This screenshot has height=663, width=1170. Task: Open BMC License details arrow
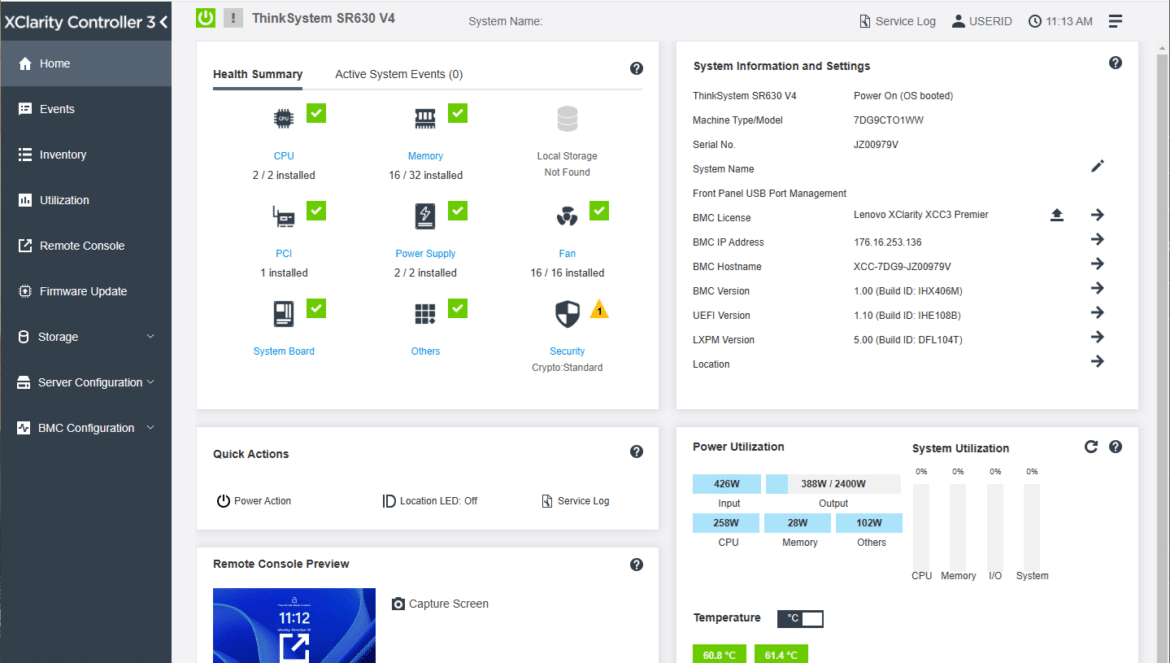pos(1098,215)
